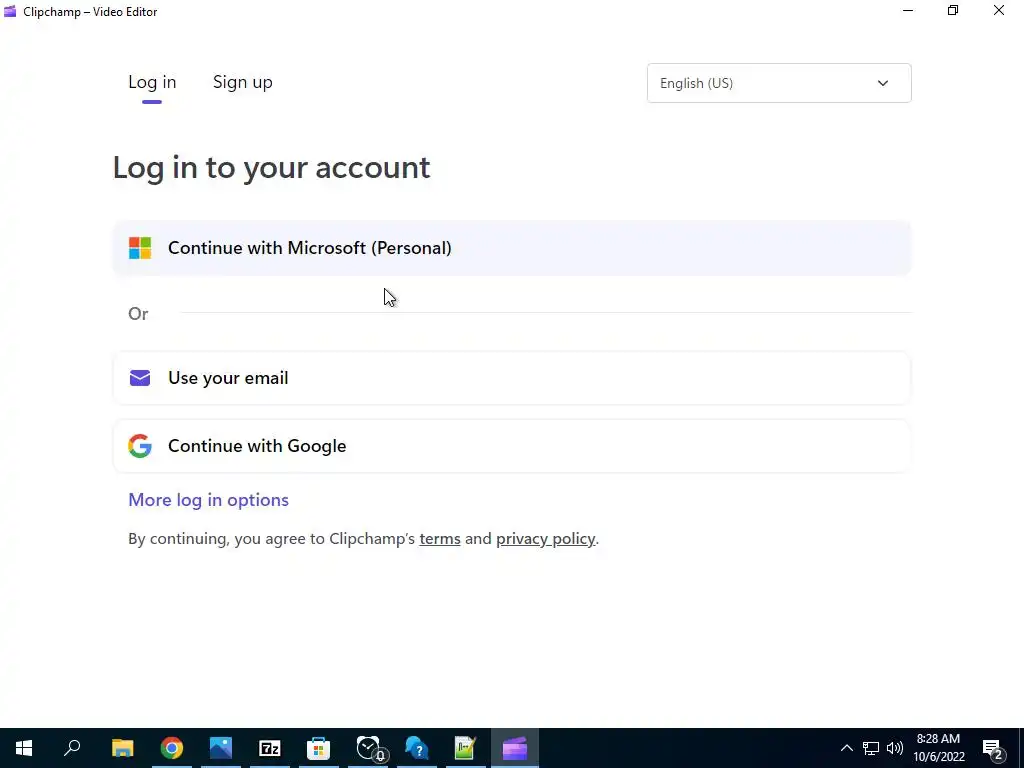Restore down the Clipchamp window

953,10
